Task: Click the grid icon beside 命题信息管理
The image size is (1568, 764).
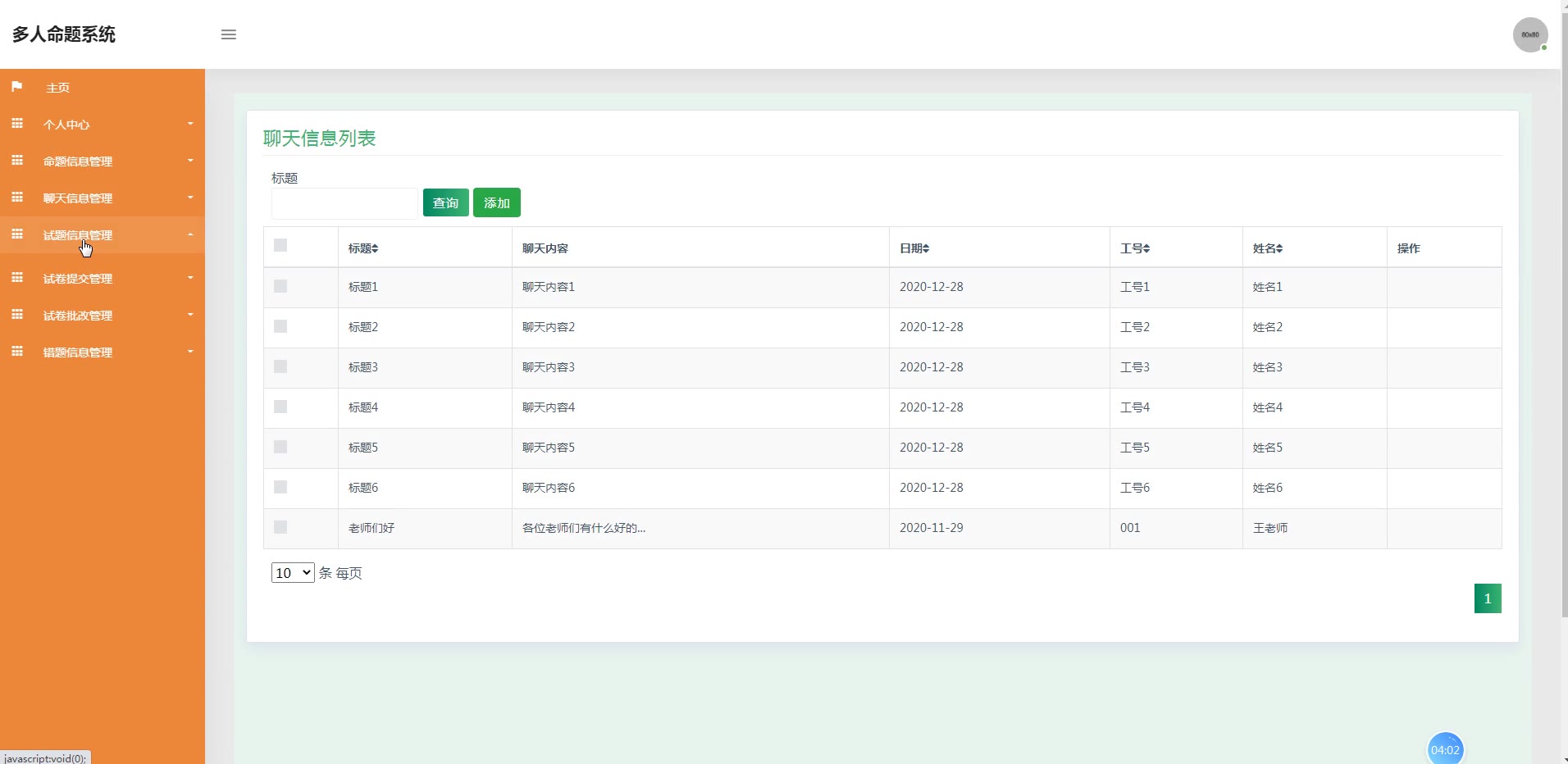Action: [x=17, y=160]
